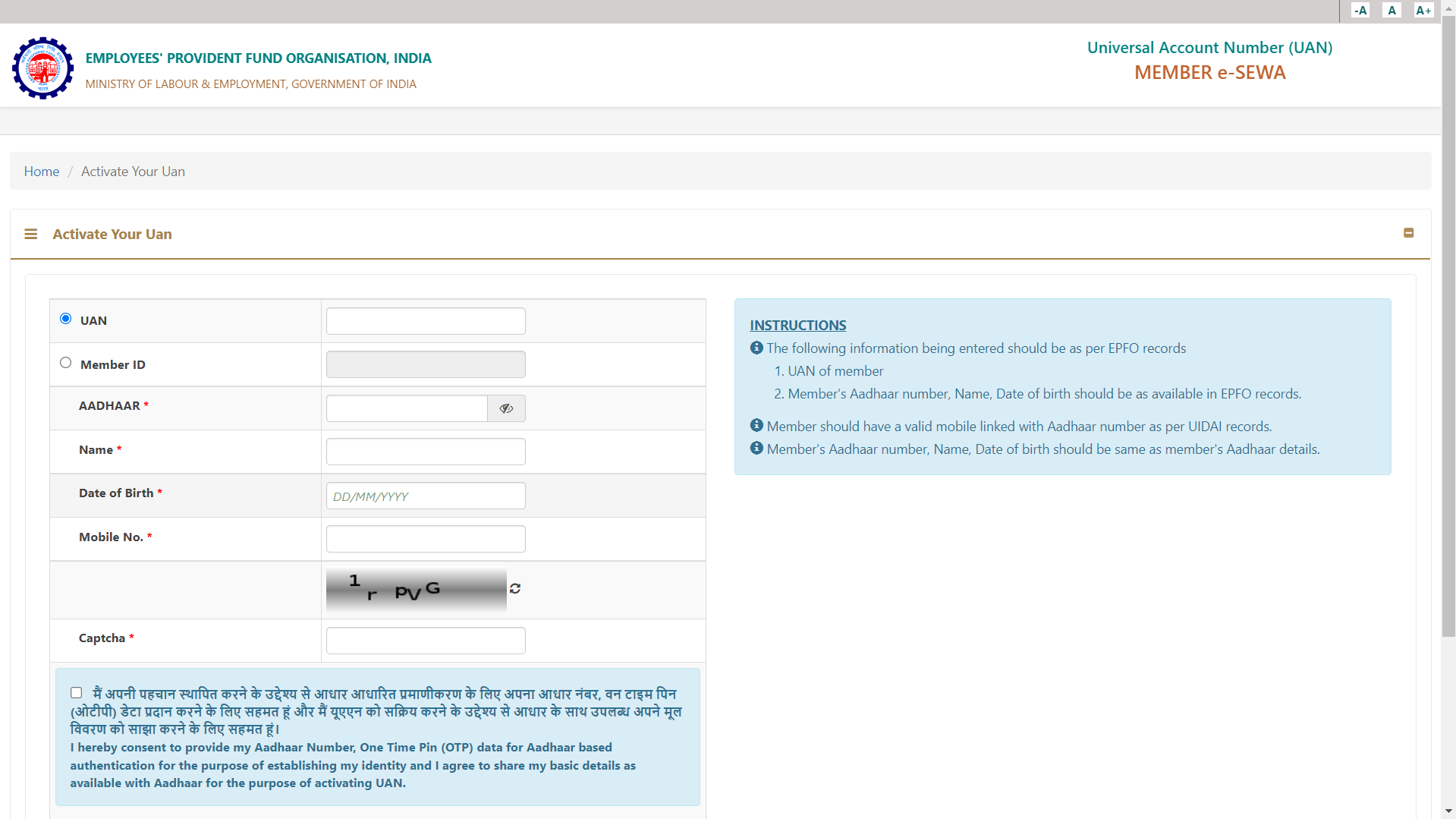The height and width of the screenshot is (819, 1456).
Task: Click the INSTRUCTIONS heading
Action: [798, 325]
